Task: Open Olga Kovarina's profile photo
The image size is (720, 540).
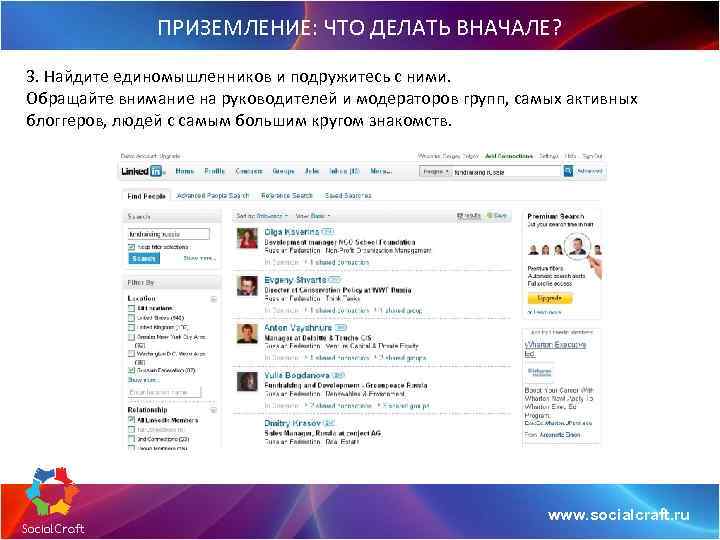Action: click(247, 238)
